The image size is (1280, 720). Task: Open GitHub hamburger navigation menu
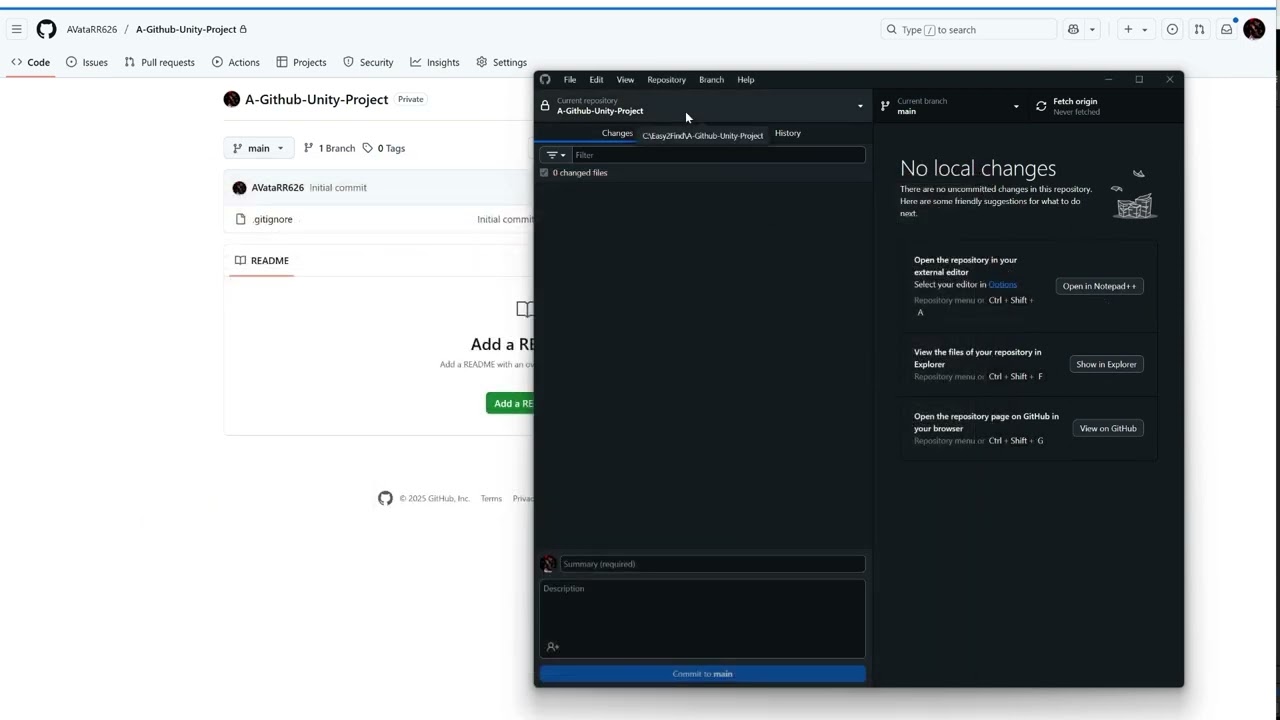[16, 29]
